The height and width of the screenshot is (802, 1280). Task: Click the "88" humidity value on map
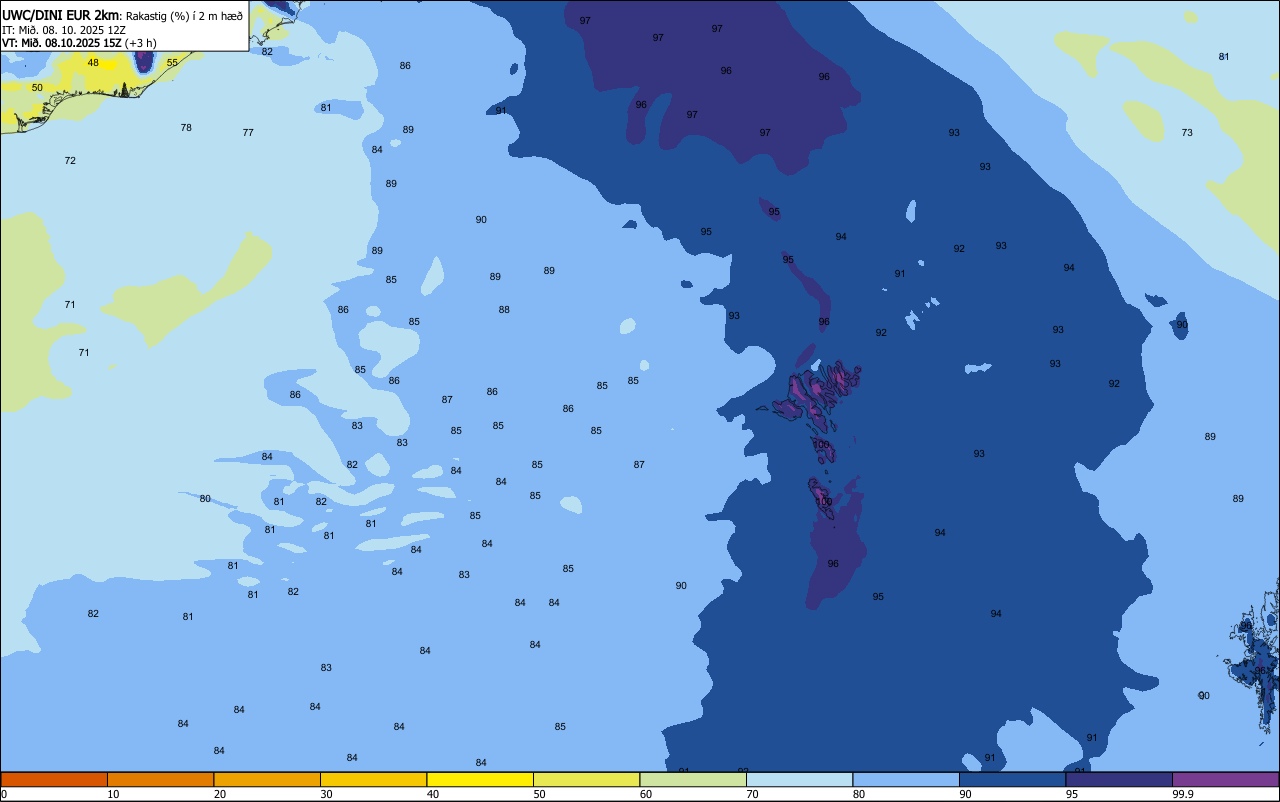504,310
